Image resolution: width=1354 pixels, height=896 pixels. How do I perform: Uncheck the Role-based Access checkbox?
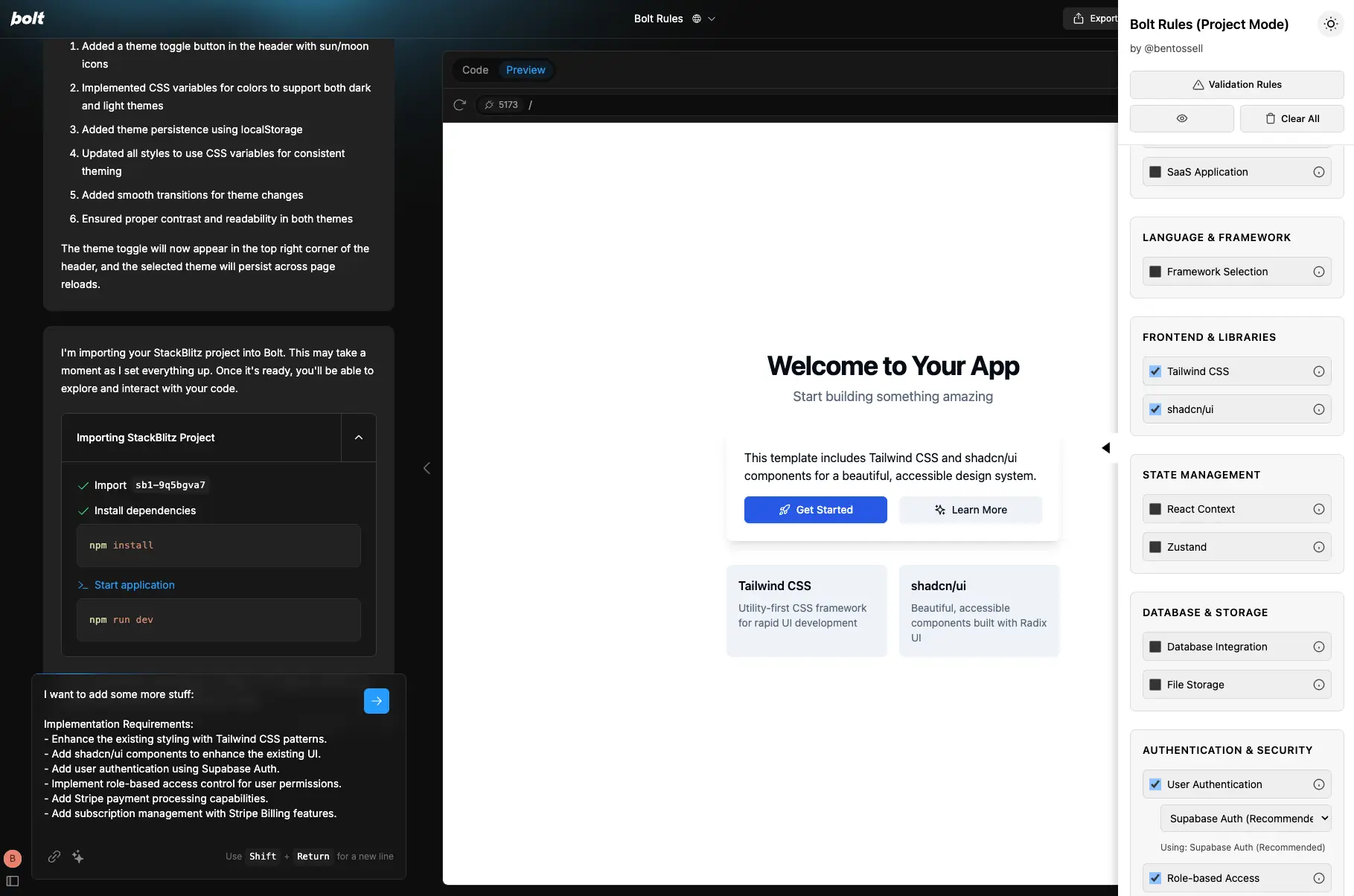click(1155, 878)
